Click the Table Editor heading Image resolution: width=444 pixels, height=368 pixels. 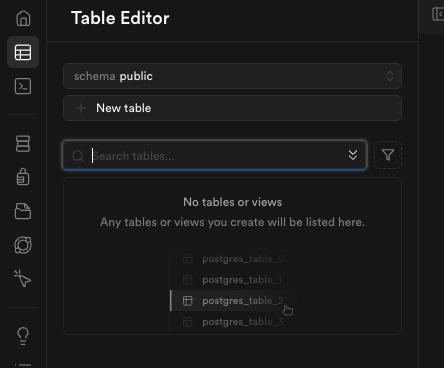(120, 18)
